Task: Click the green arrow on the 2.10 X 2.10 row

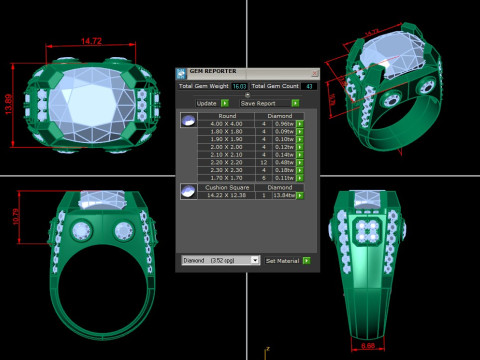Action: (300, 155)
